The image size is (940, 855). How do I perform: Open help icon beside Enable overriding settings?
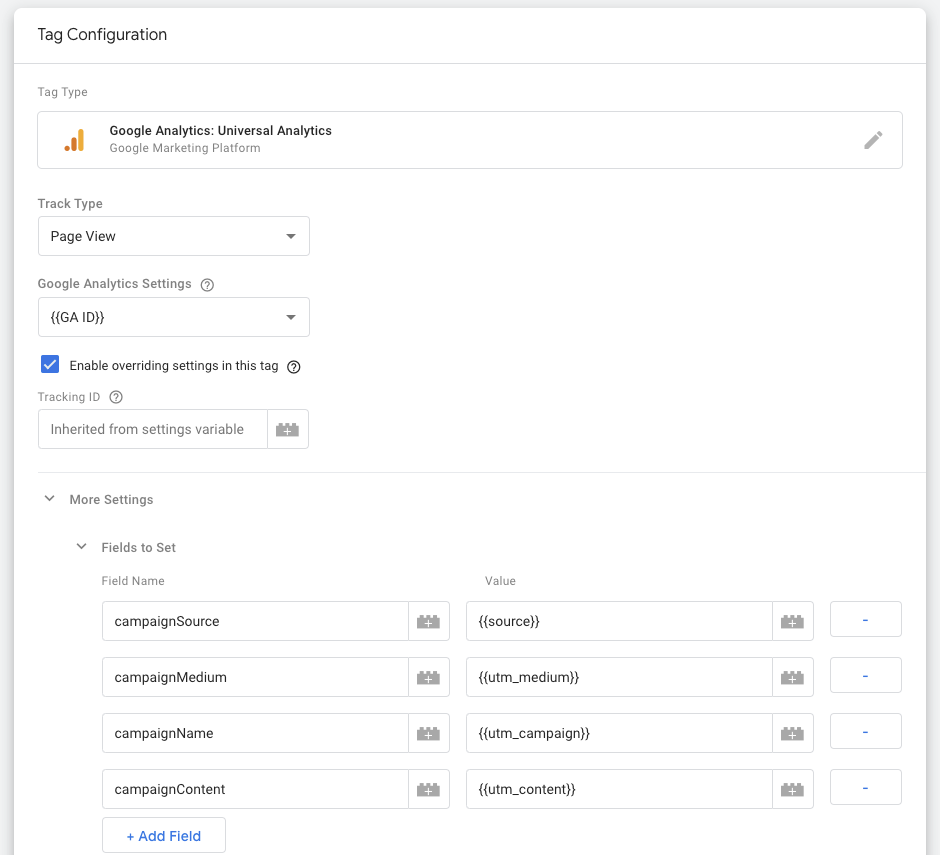(x=294, y=367)
